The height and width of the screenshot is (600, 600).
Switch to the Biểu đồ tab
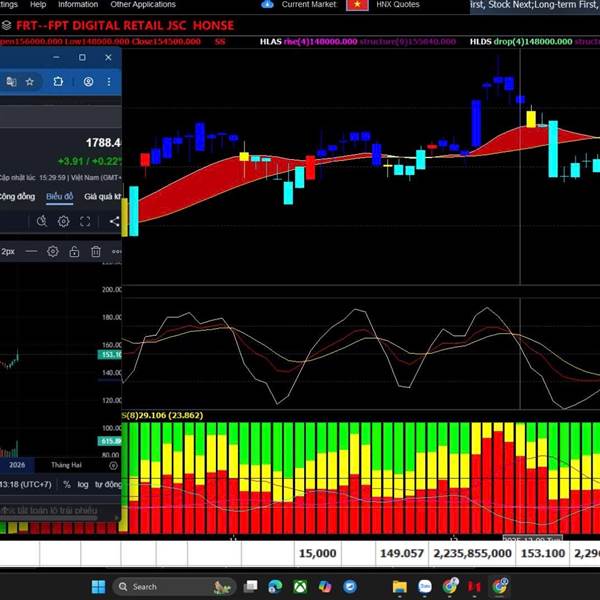click(60, 196)
